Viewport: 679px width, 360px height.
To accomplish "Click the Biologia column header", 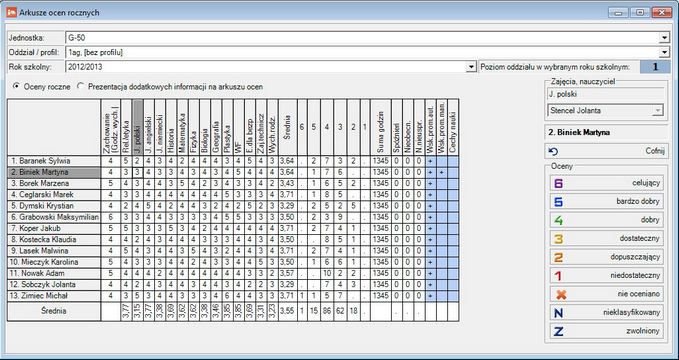I will (205, 127).
